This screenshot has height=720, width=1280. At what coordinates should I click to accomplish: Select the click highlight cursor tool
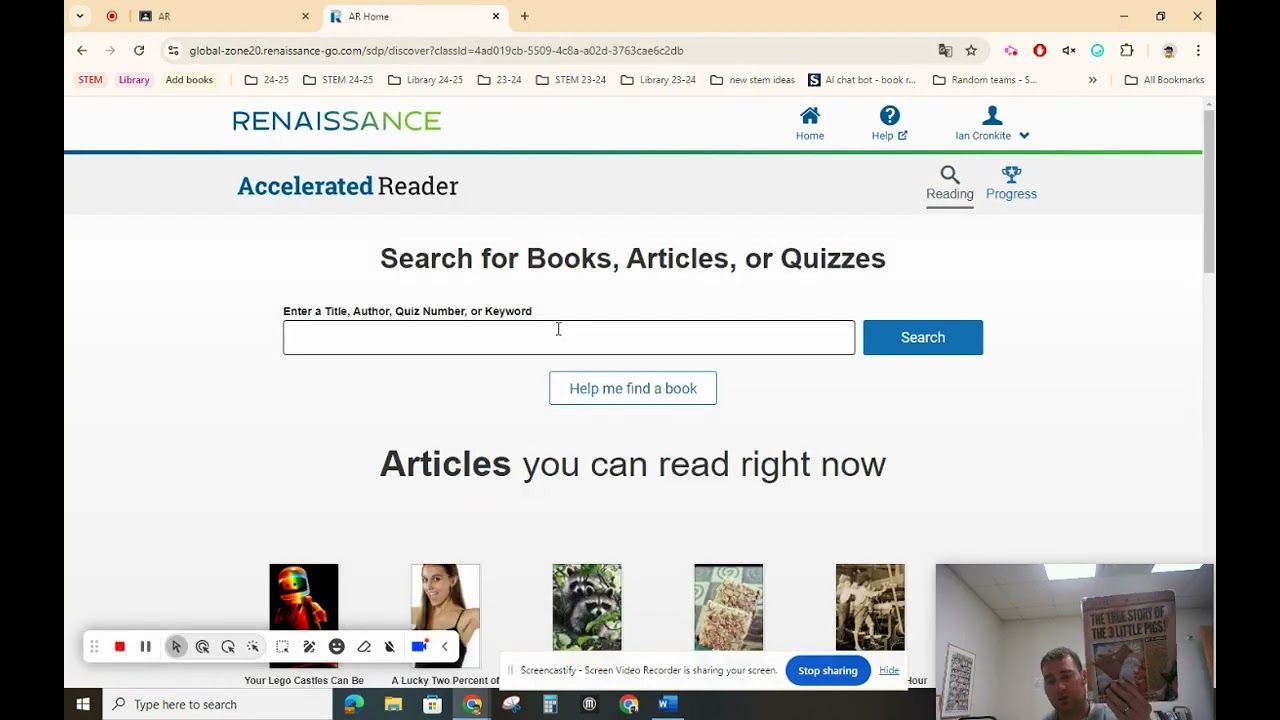pos(202,647)
